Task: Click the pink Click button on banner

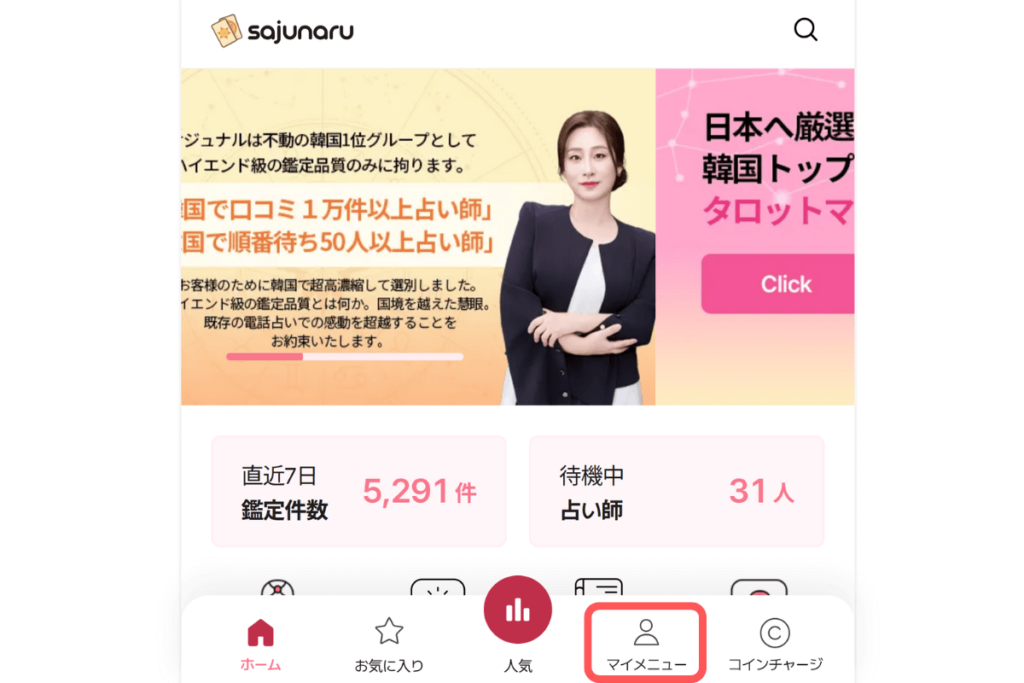Action: [778, 284]
